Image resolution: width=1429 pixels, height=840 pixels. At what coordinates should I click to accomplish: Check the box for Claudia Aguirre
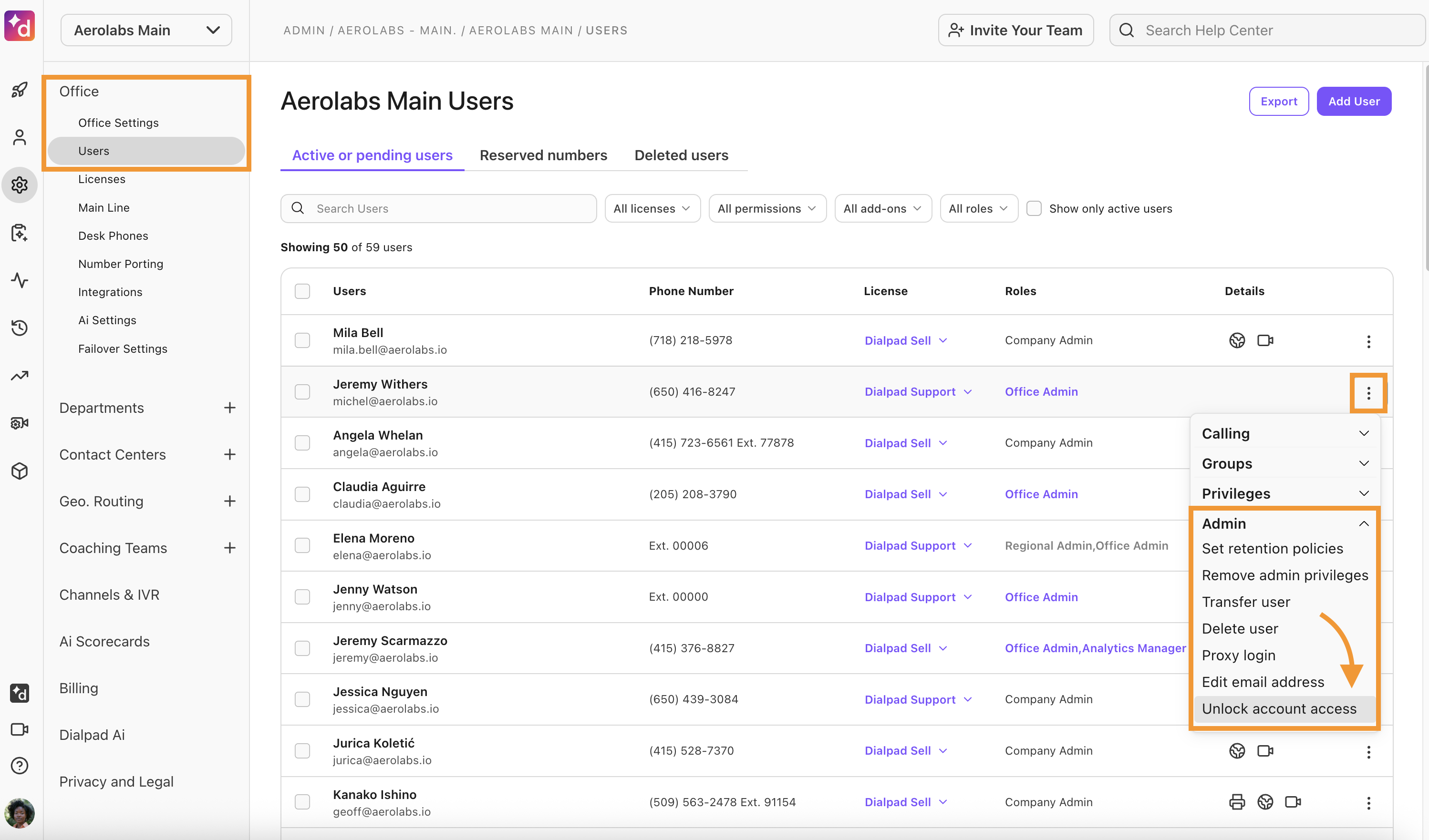tap(302, 494)
